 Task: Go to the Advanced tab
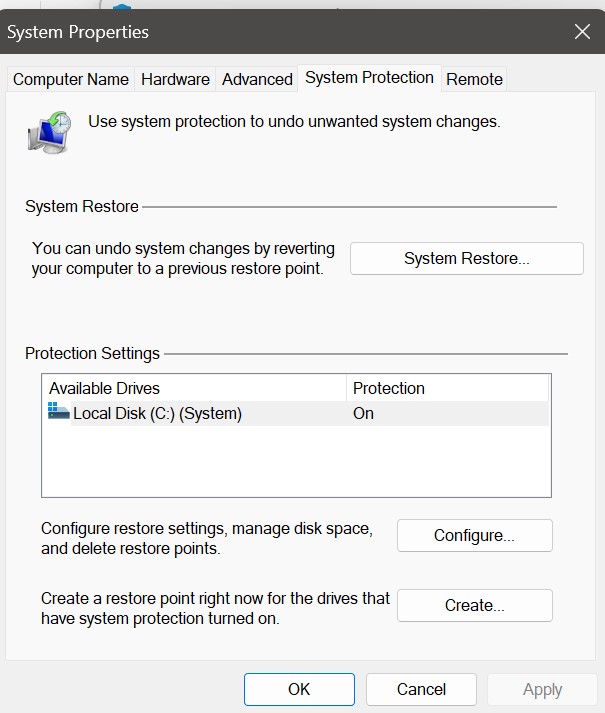tap(257, 79)
